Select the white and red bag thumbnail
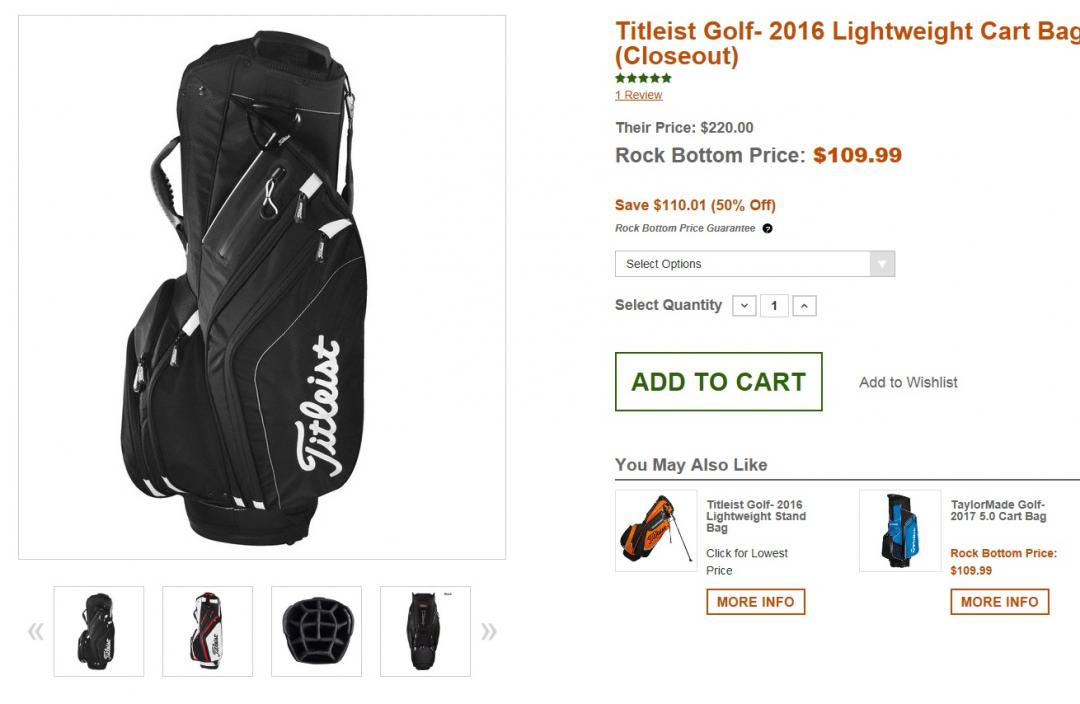1080x704 pixels. click(x=207, y=631)
